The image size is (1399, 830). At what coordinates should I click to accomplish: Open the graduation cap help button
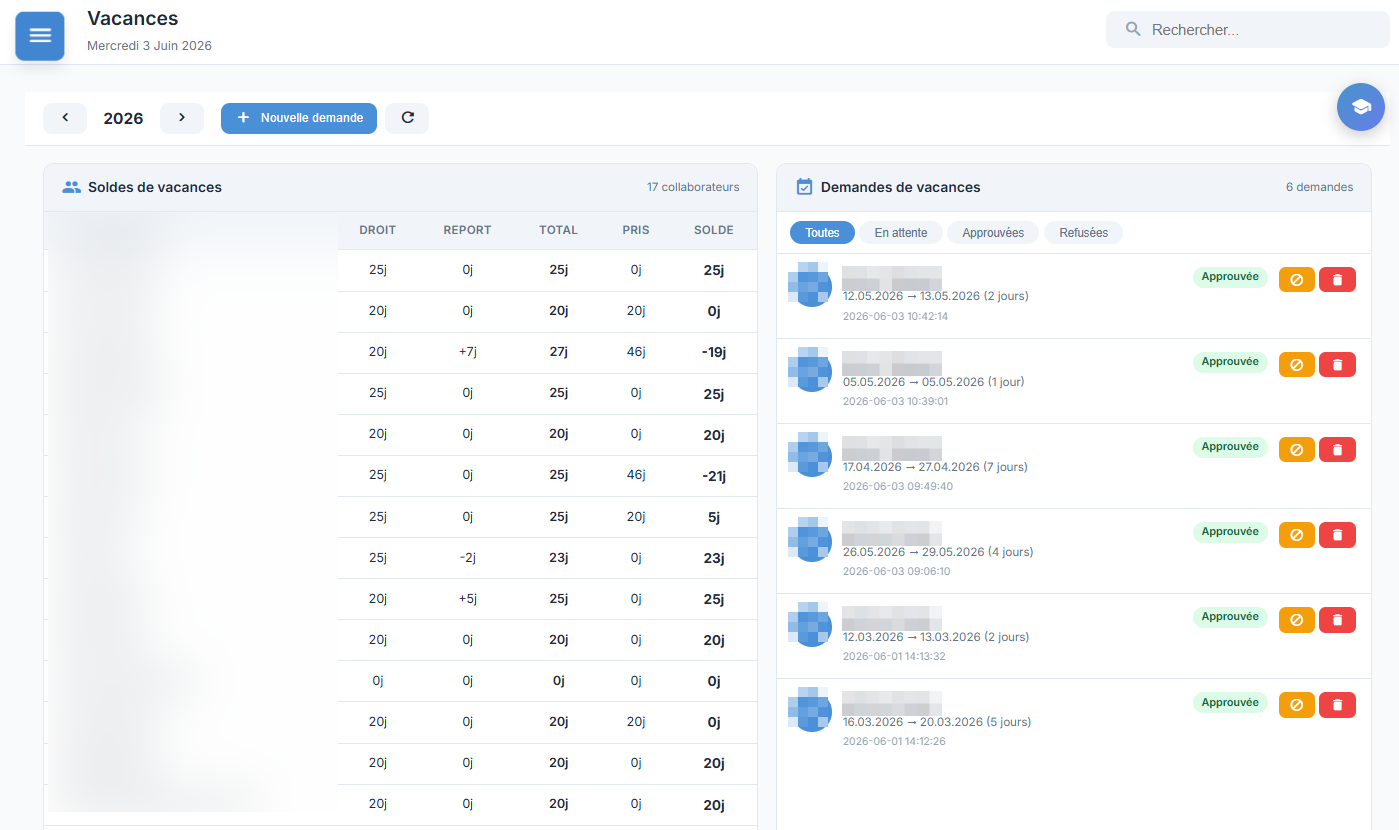1361,107
